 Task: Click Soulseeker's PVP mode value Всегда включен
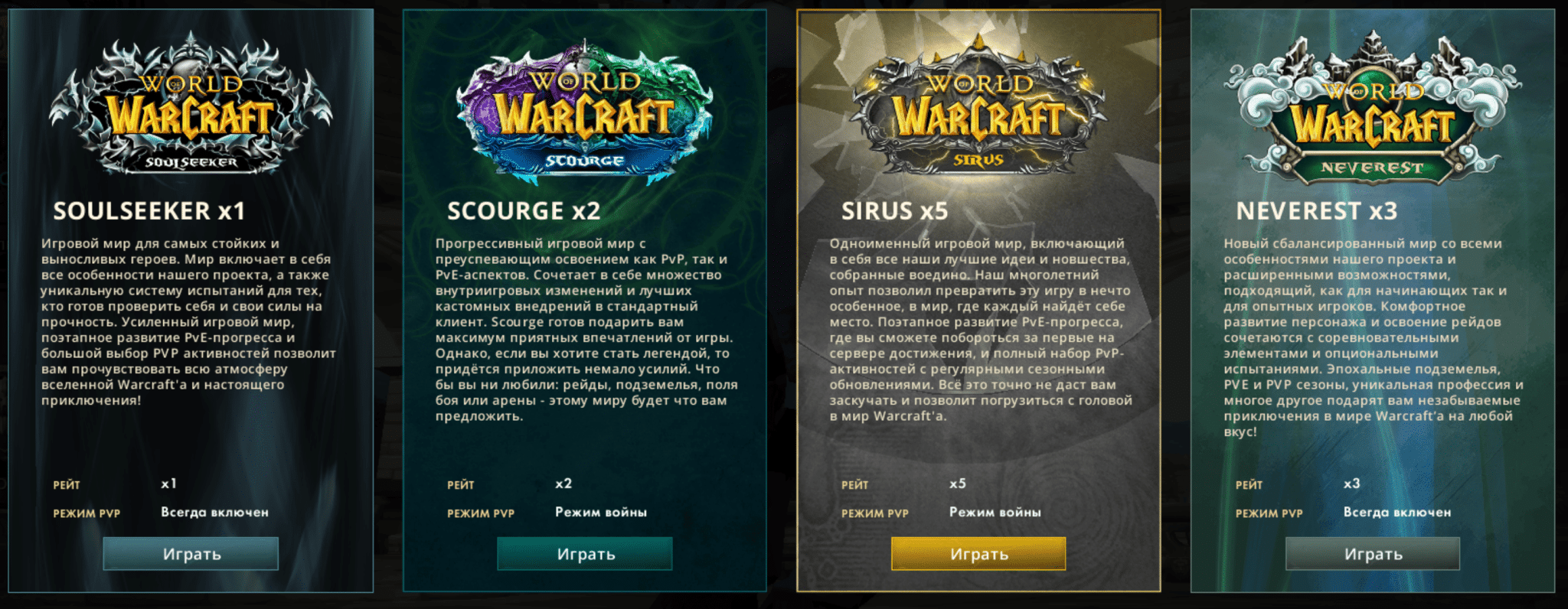[214, 513]
